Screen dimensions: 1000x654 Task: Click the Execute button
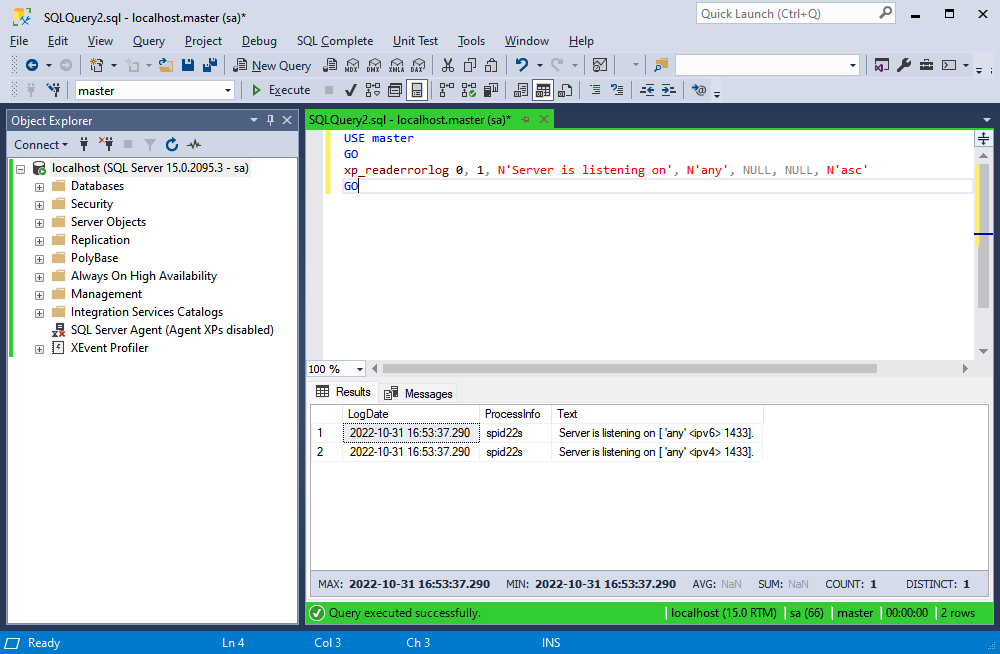tap(281, 90)
